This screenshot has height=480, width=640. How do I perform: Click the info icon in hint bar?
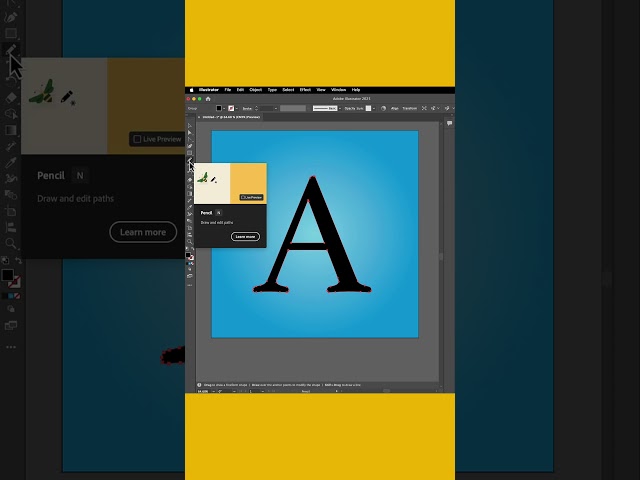(x=199, y=385)
